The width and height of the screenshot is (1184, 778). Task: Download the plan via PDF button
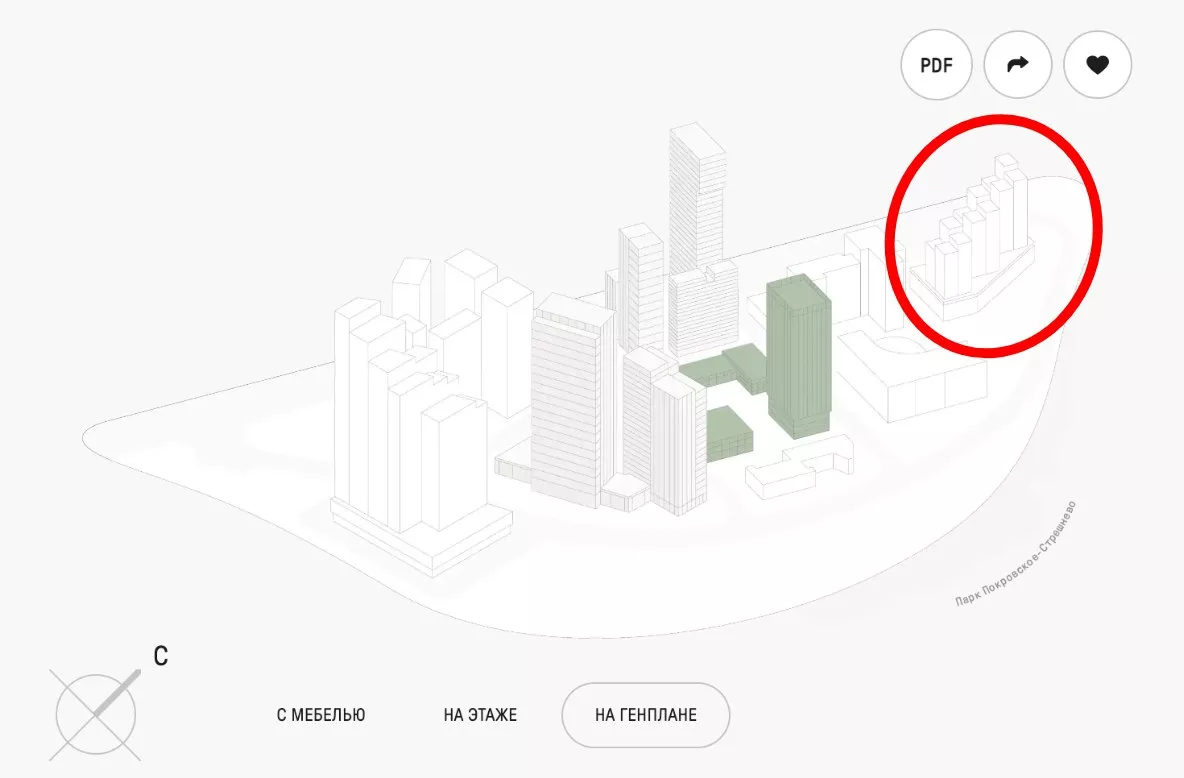[936, 65]
